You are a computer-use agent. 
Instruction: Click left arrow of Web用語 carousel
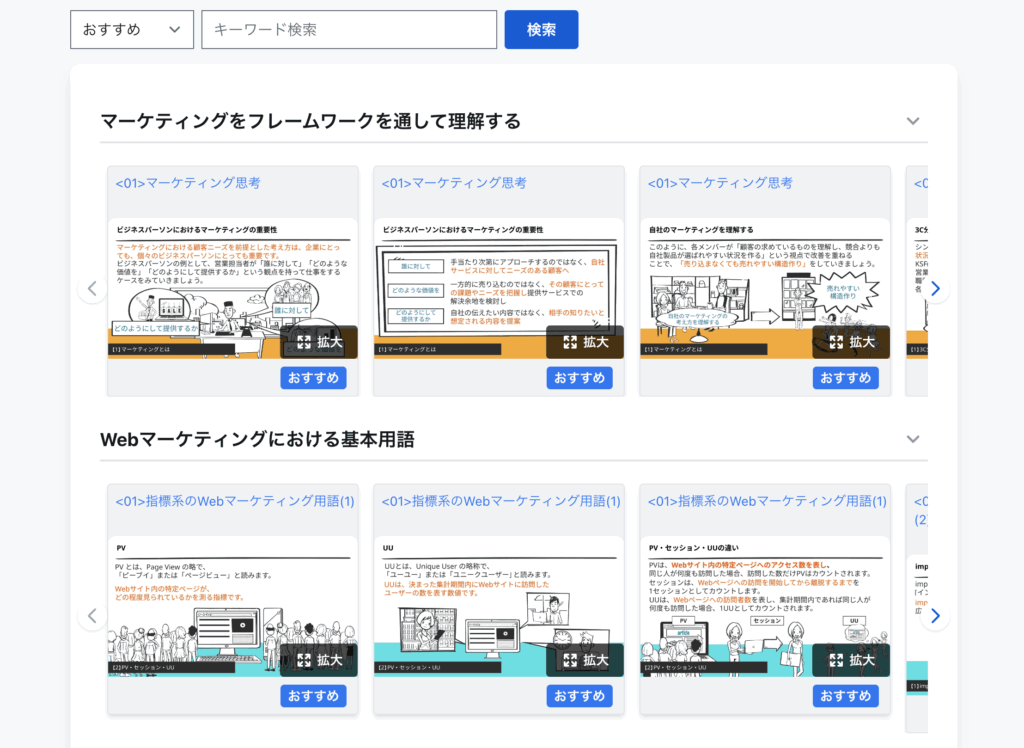[92, 615]
